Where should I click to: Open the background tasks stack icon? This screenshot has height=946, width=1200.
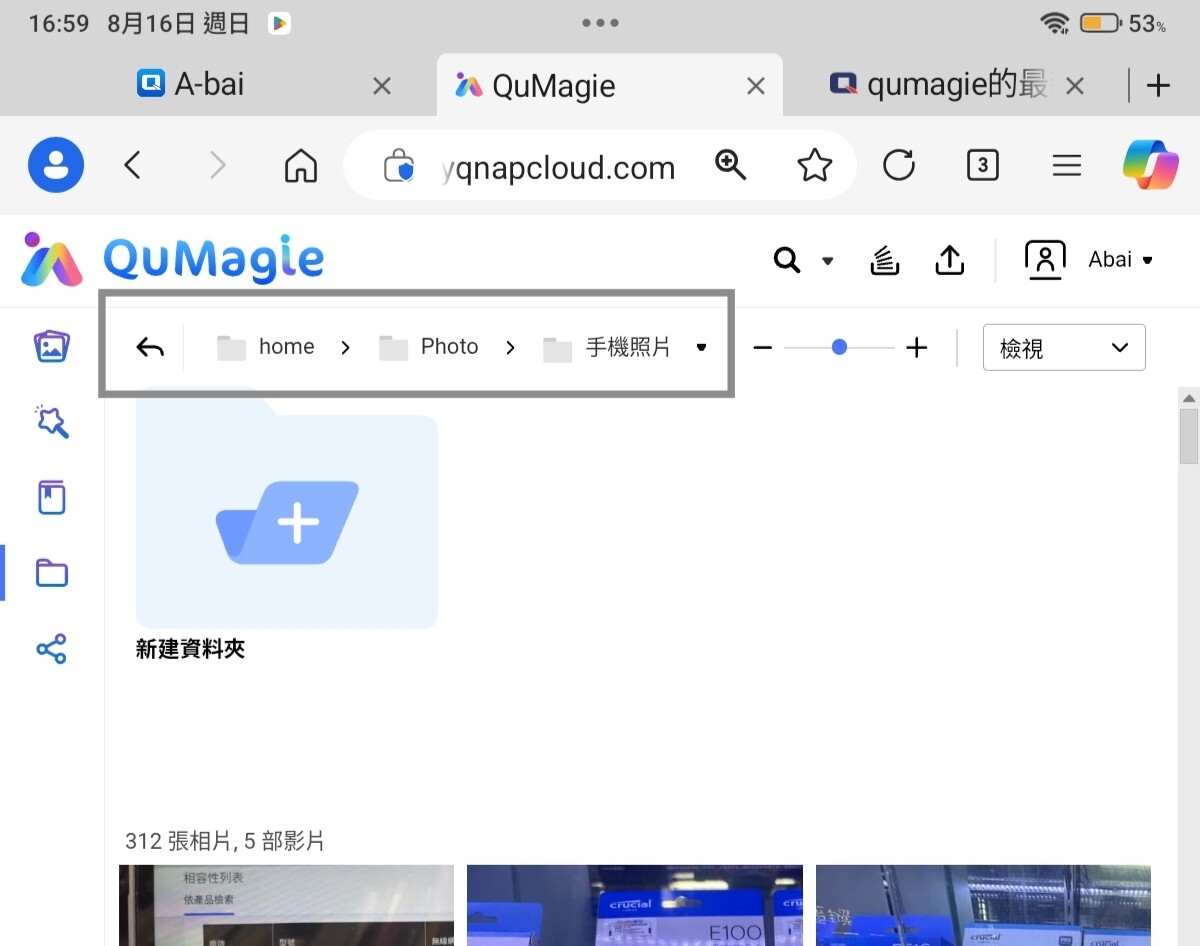point(885,261)
